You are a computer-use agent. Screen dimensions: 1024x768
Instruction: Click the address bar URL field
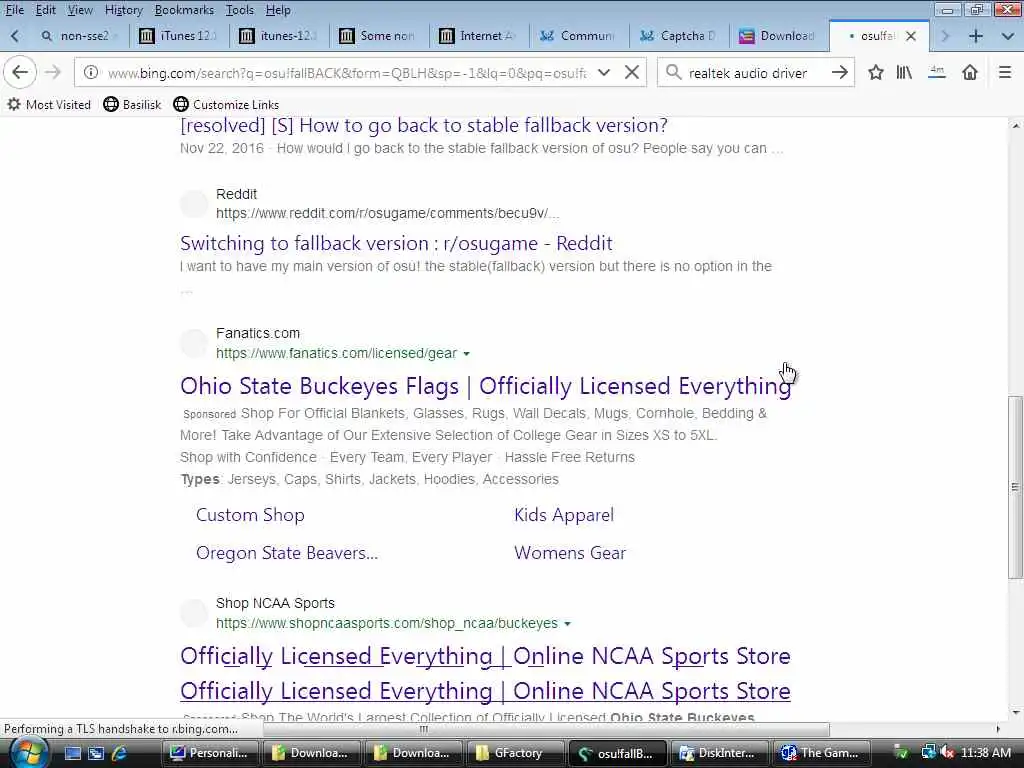(346, 72)
